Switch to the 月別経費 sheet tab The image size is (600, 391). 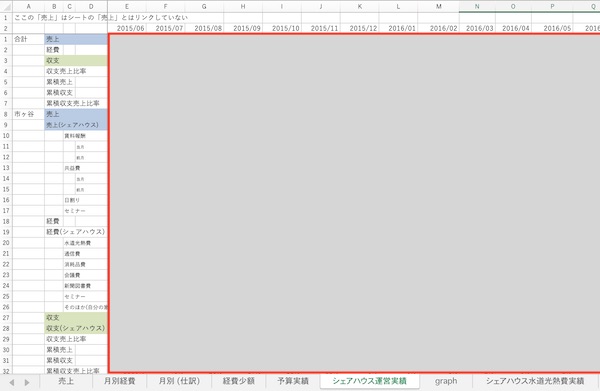[119, 381]
